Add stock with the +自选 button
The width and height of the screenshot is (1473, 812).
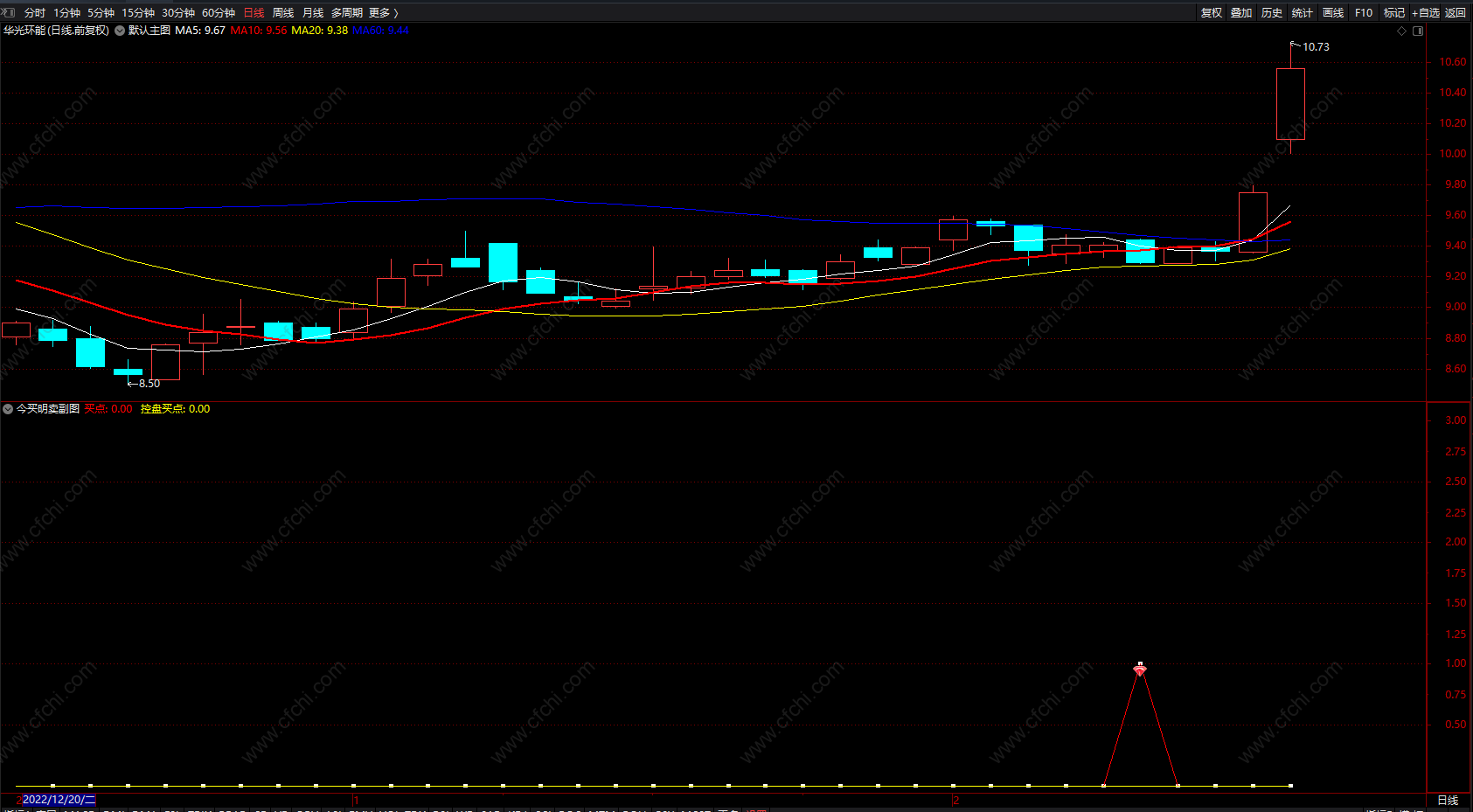point(1425,13)
